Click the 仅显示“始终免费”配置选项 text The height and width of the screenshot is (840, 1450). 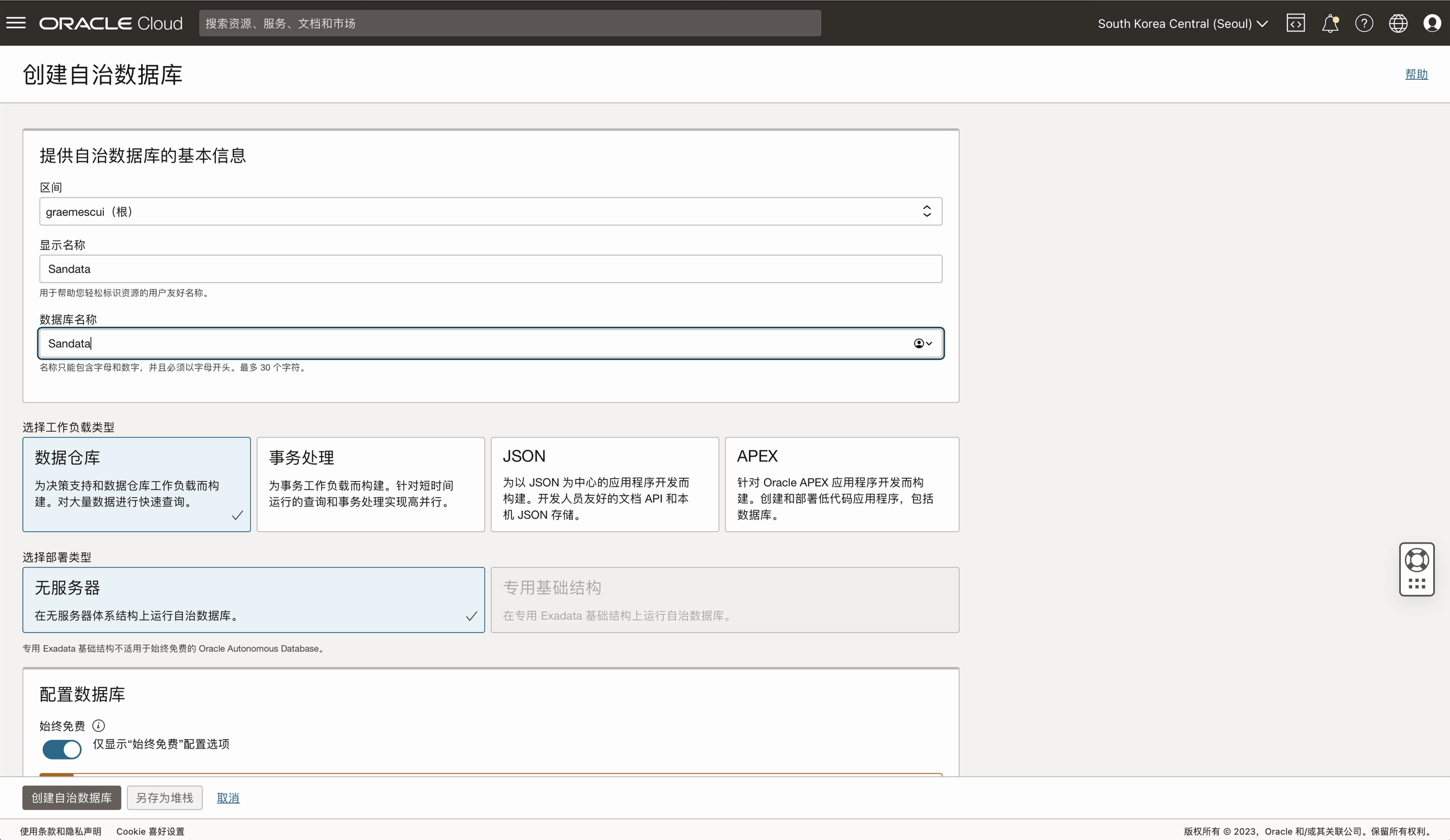click(x=161, y=744)
